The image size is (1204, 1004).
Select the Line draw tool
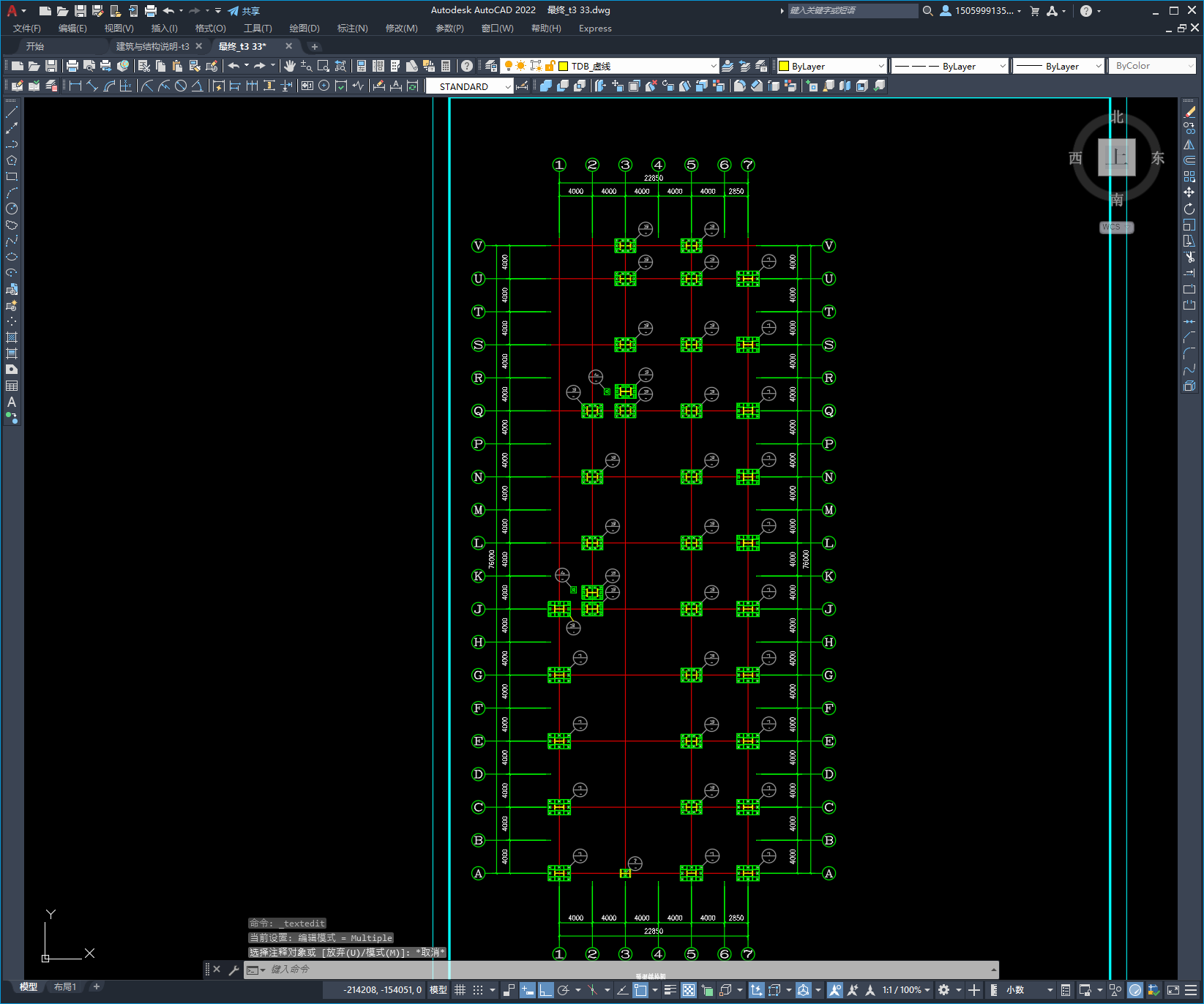tap(12, 112)
